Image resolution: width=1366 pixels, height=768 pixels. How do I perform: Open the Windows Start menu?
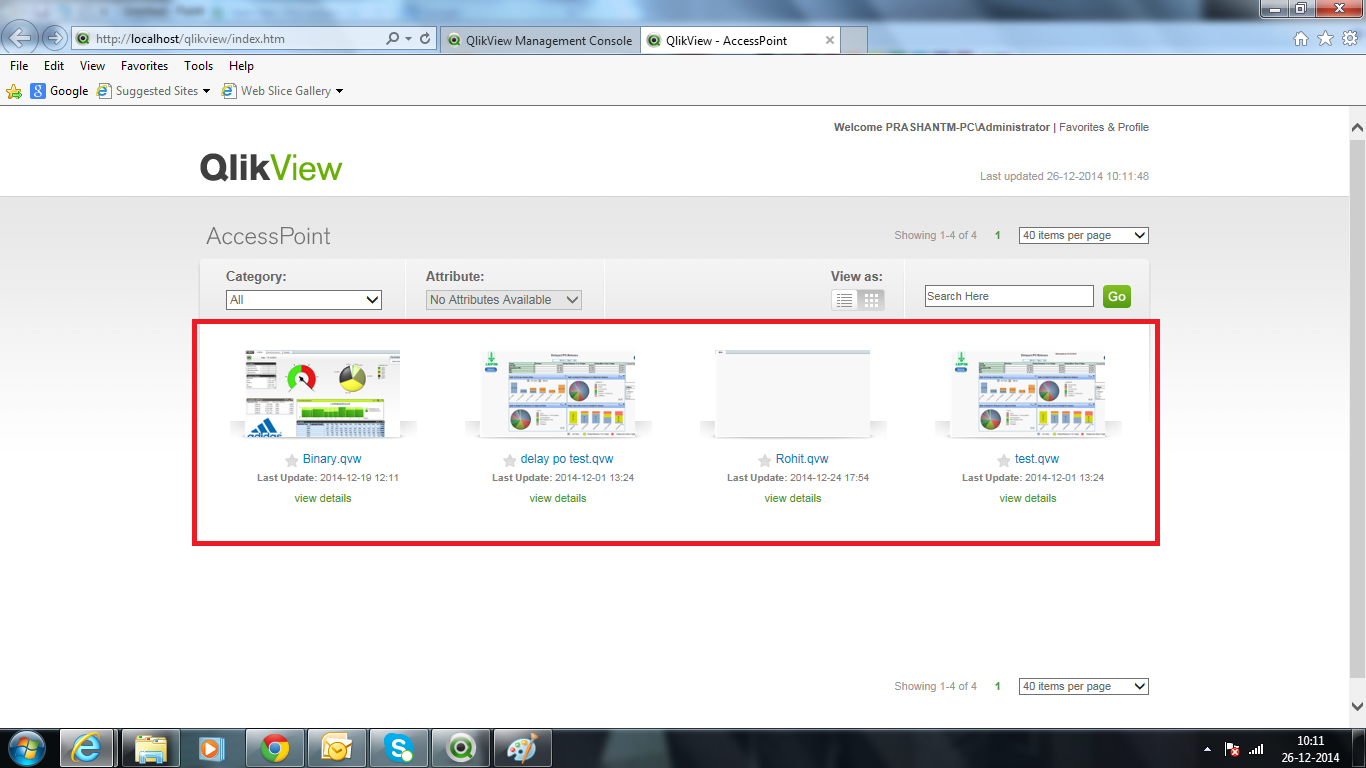pos(26,748)
